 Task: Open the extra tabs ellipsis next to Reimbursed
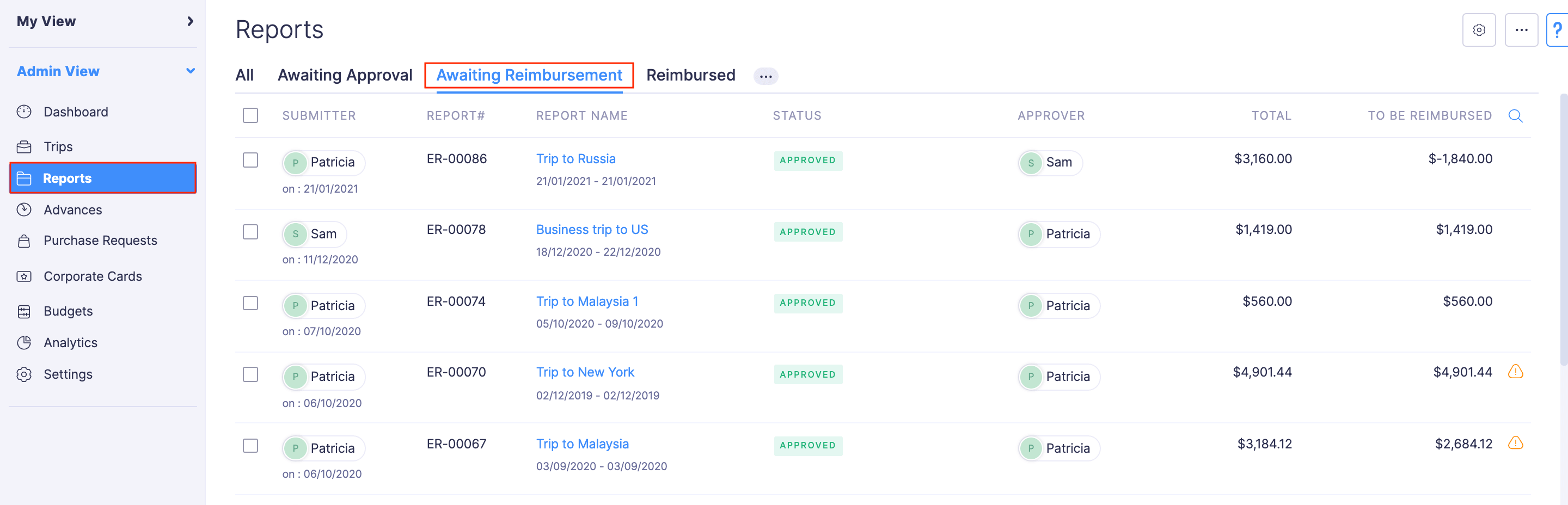pyautogui.click(x=765, y=76)
